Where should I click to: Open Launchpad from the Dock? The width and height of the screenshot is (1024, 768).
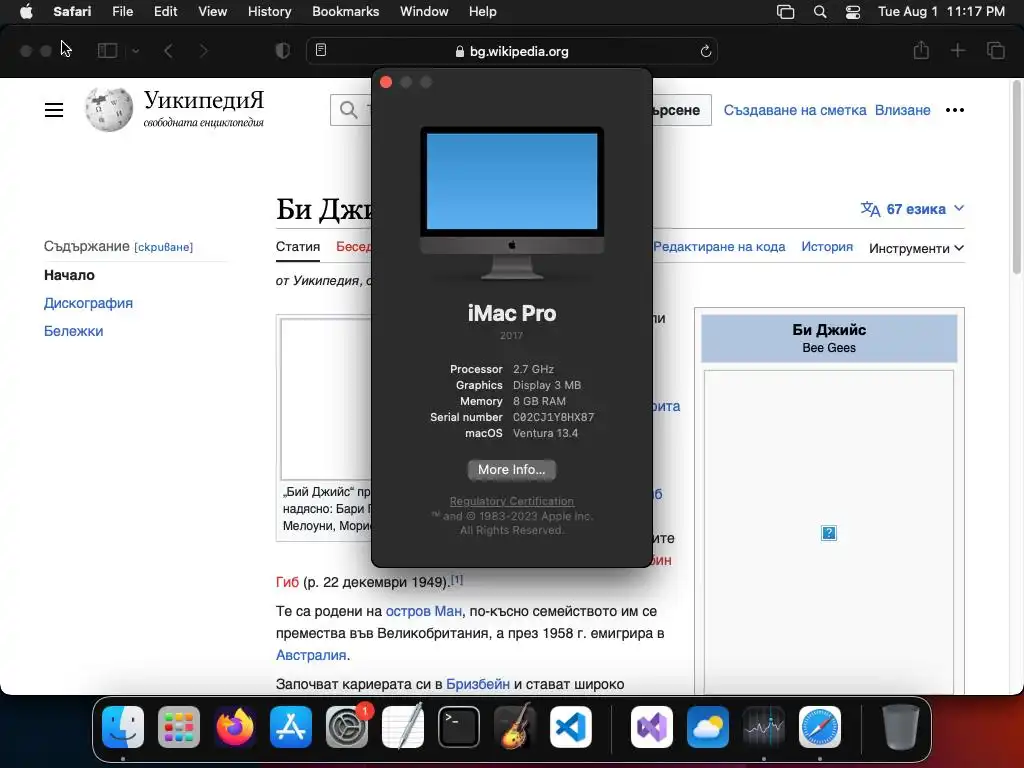[179, 727]
